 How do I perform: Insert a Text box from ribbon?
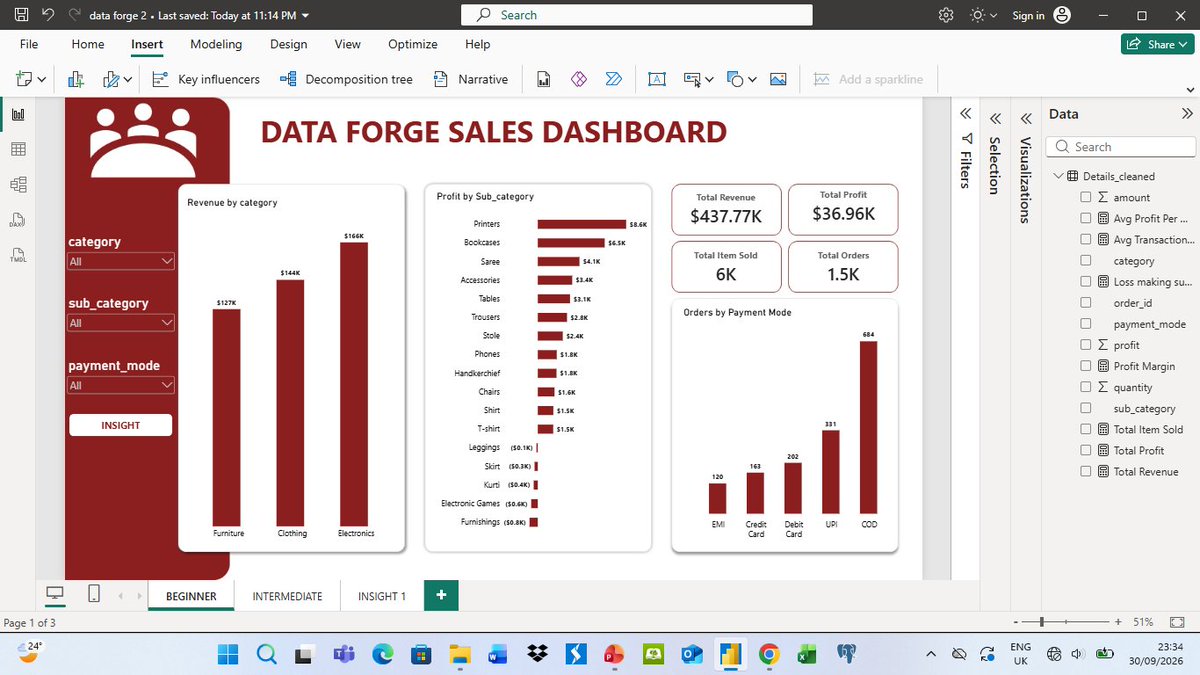tap(657, 79)
